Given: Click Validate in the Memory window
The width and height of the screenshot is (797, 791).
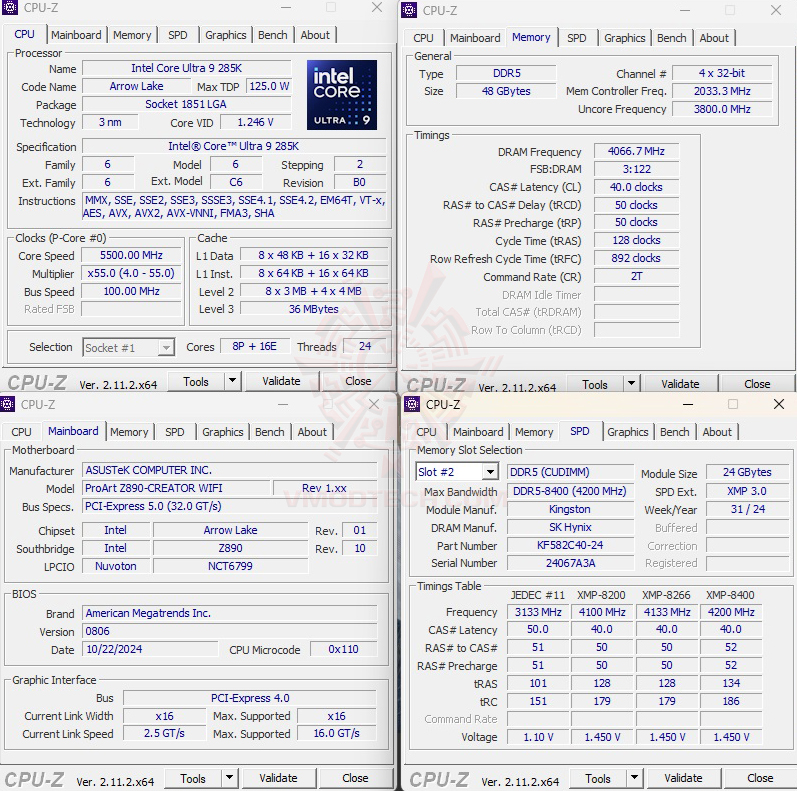Looking at the screenshot, I should pos(680,384).
